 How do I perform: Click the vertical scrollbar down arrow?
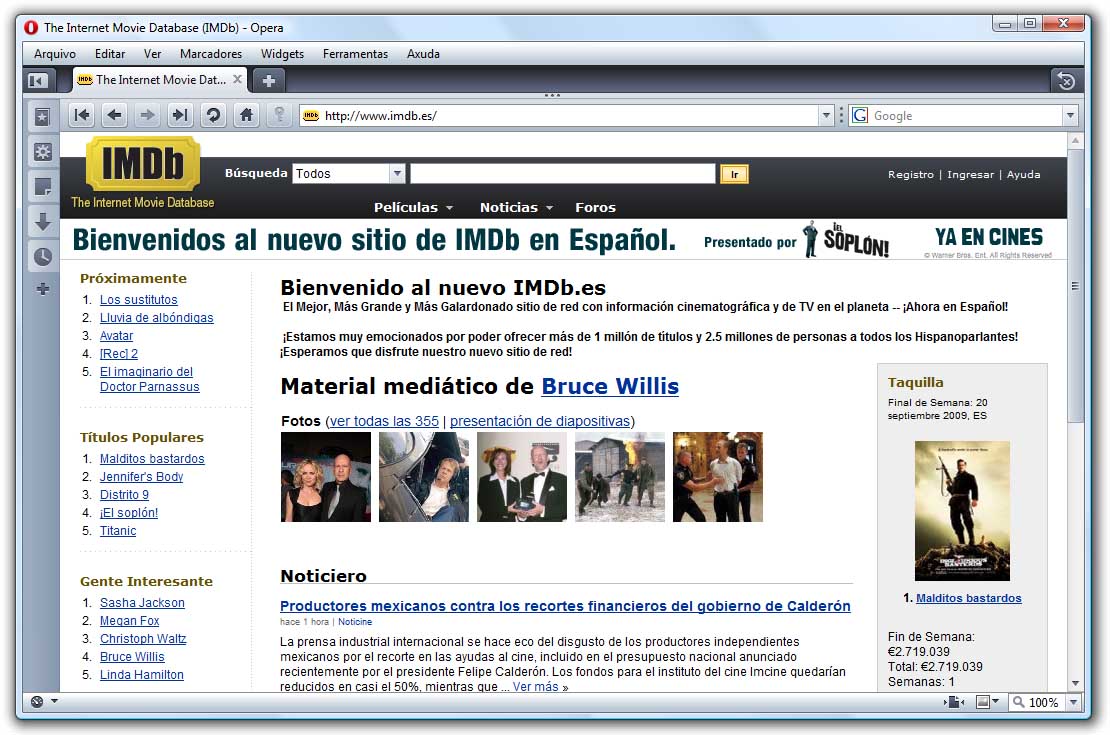point(1075,683)
